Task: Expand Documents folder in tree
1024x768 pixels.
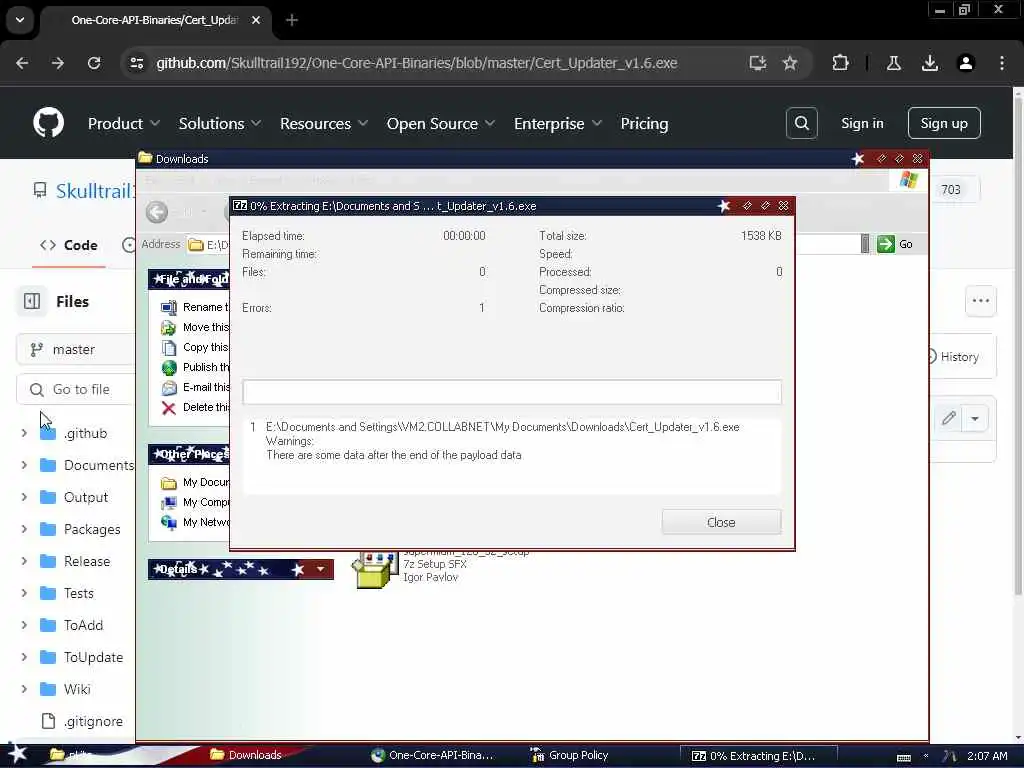Action: [x=24, y=465]
